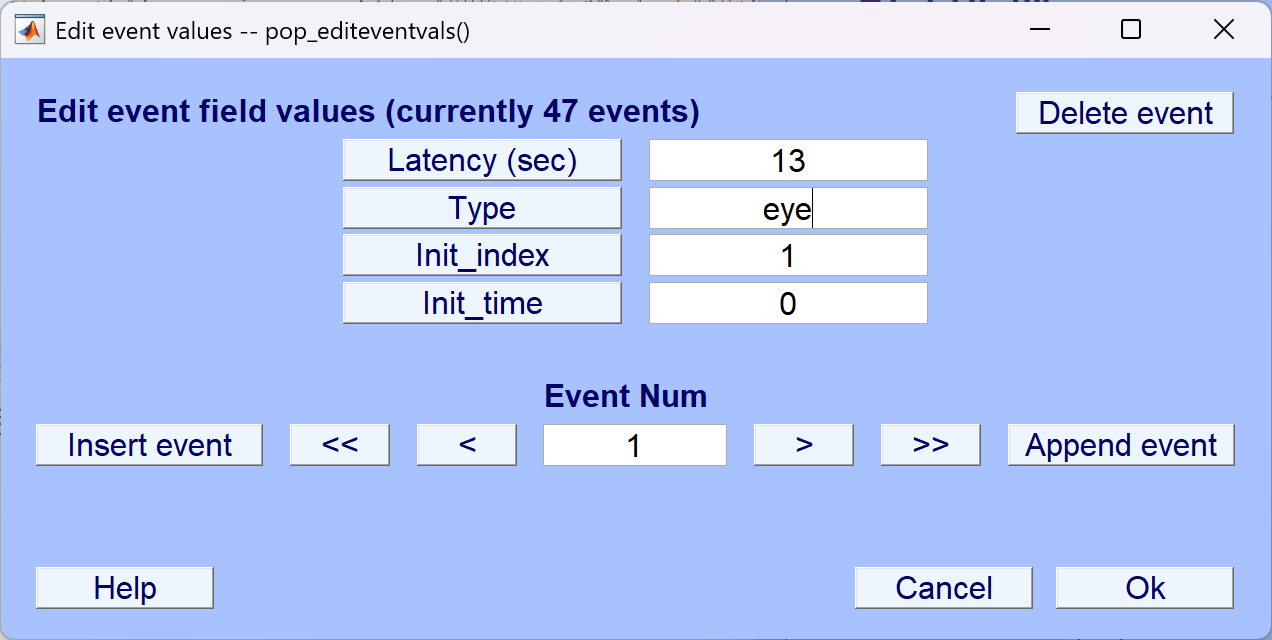The width and height of the screenshot is (1272, 640).
Task: Click the Latency (sec) field label button
Action: coord(482,160)
